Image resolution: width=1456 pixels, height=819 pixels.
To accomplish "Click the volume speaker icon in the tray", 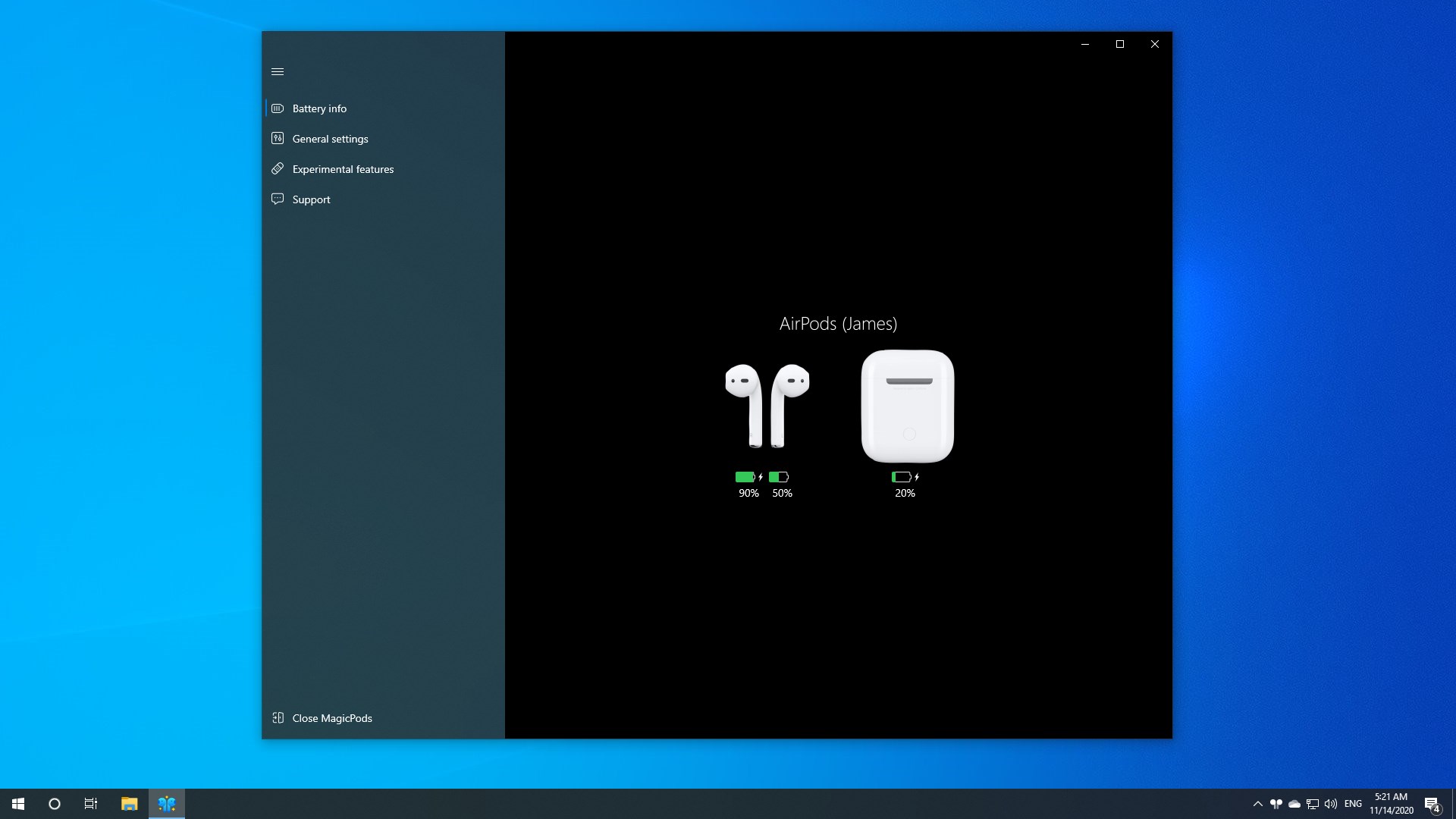I will 1331,804.
